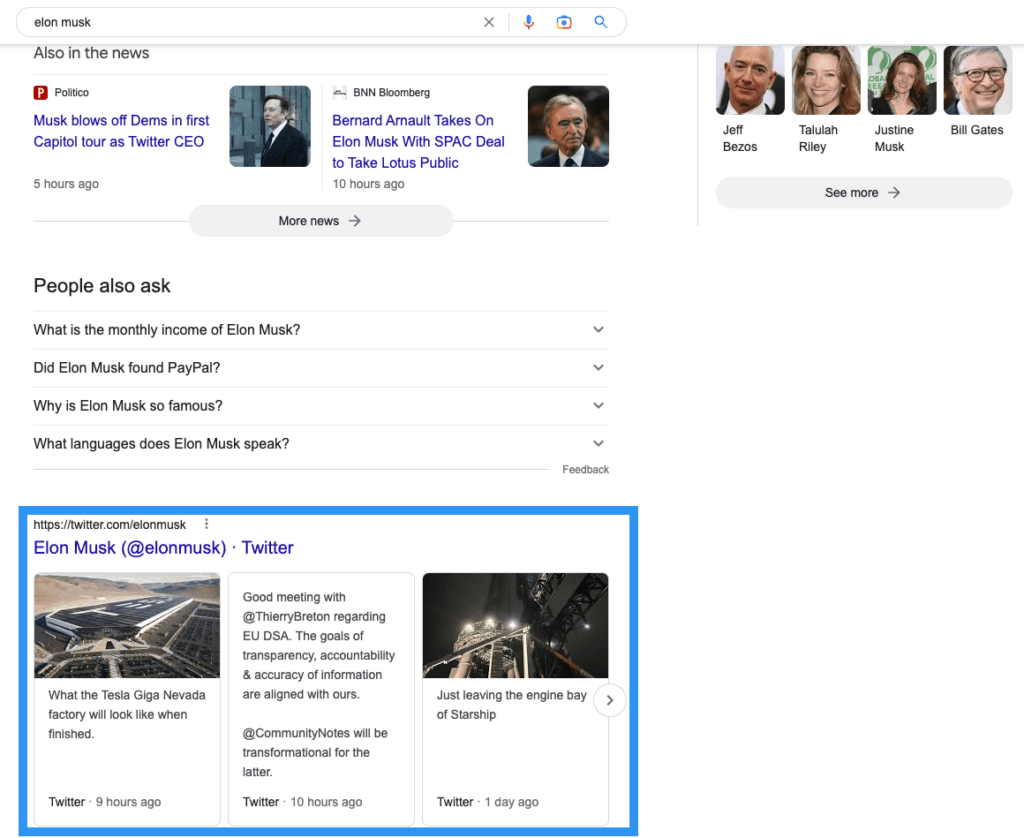Click the "Bill Gates" name label
The image size is (1024, 838).
coord(977,130)
